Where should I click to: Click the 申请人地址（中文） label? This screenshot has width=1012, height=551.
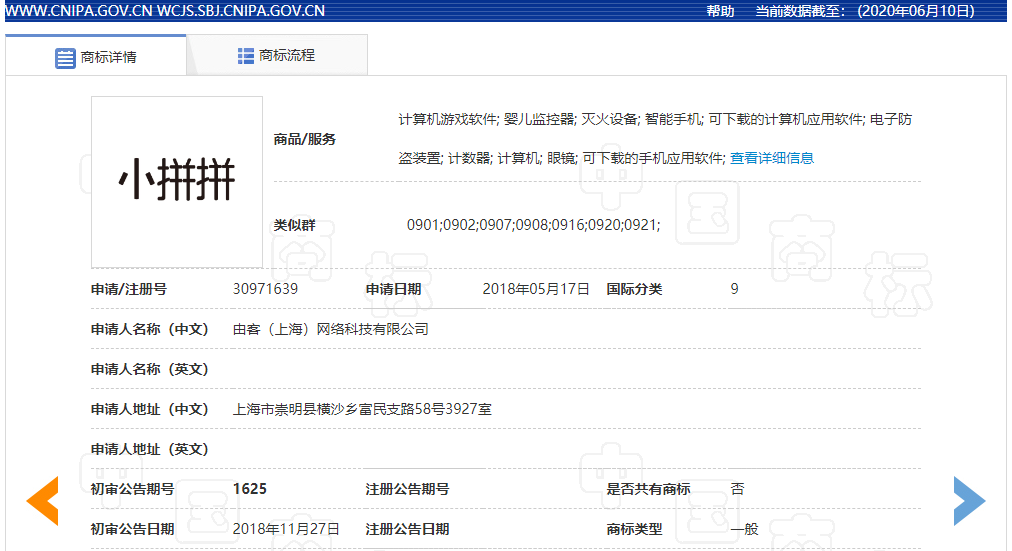pyautogui.click(x=149, y=409)
